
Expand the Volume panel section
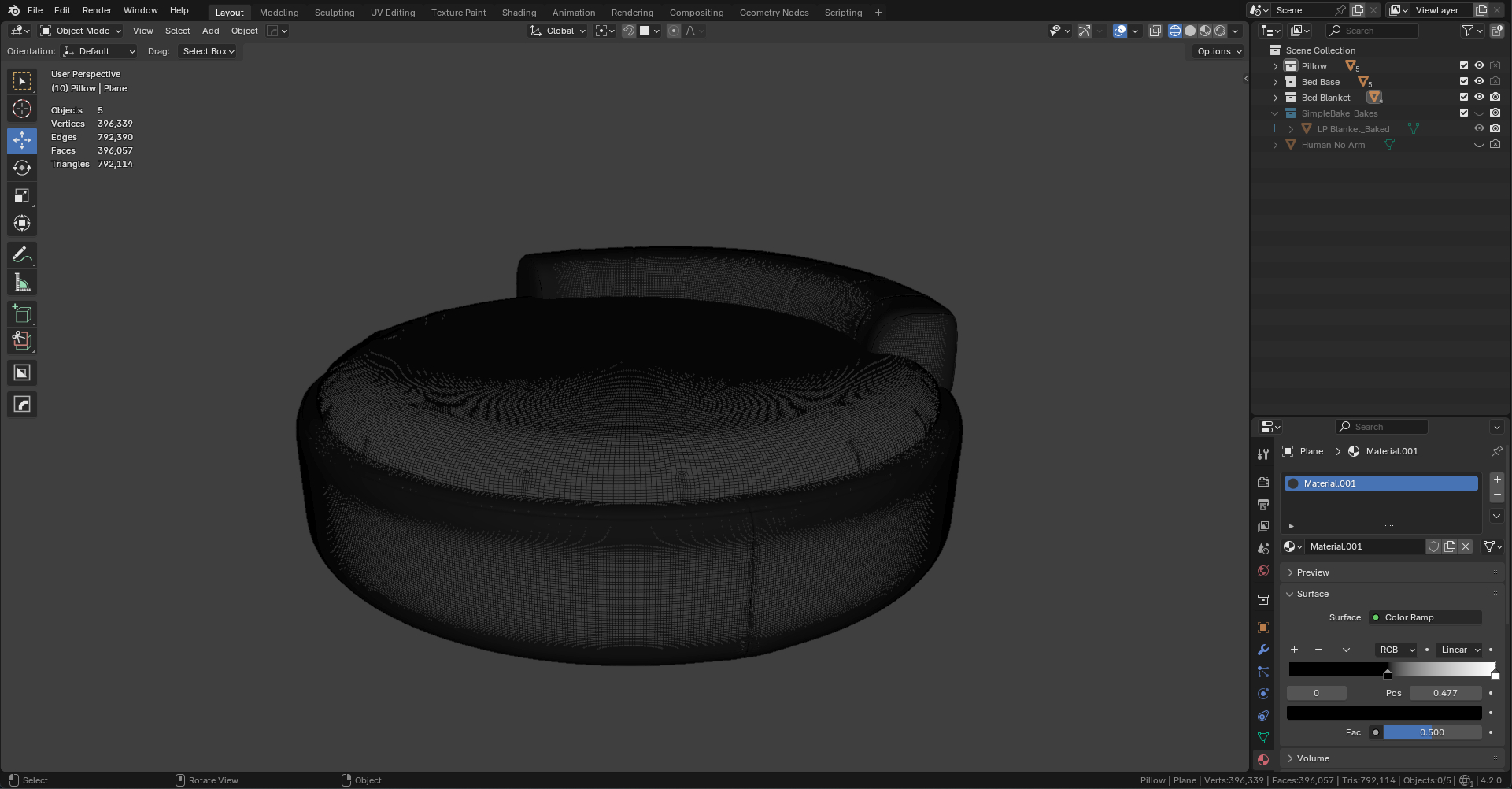(x=1313, y=758)
